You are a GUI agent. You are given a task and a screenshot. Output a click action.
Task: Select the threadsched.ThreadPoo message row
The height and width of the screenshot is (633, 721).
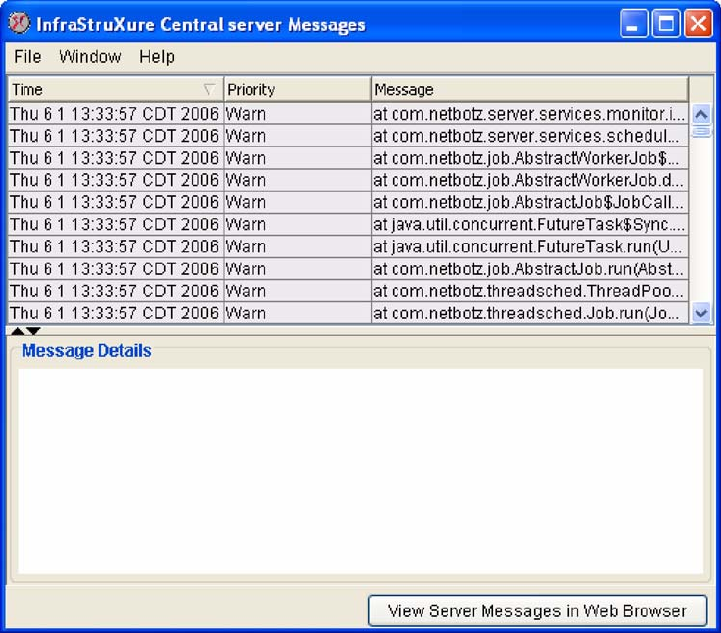pyautogui.click(x=348, y=291)
